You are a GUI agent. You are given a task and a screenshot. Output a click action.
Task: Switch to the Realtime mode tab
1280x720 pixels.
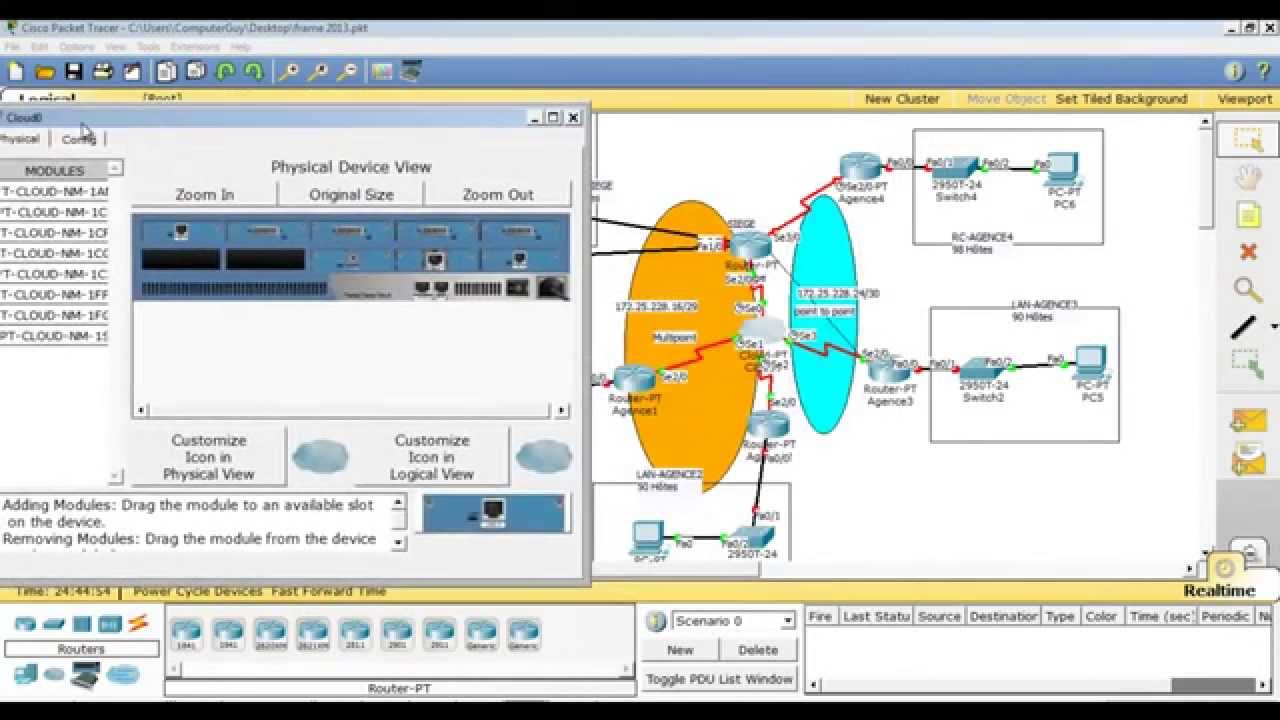[1219, 590]
